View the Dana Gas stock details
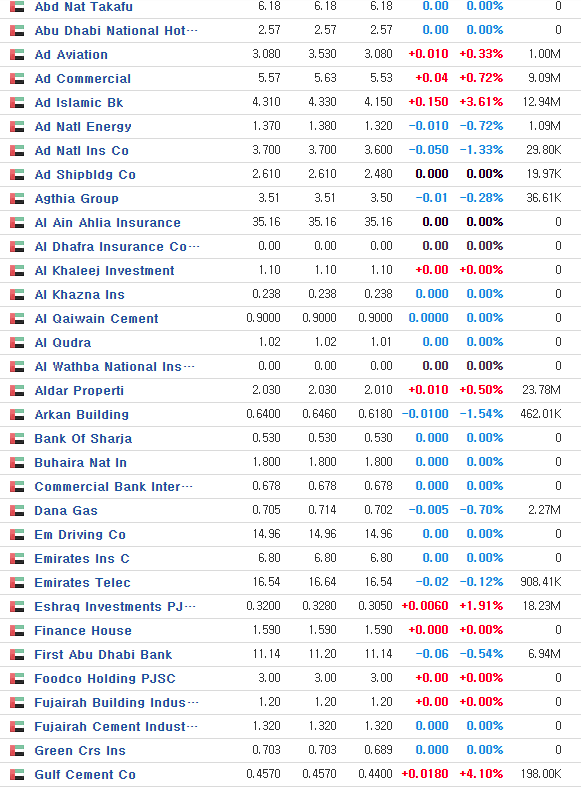The image size is (581, 791). (66, 511)
